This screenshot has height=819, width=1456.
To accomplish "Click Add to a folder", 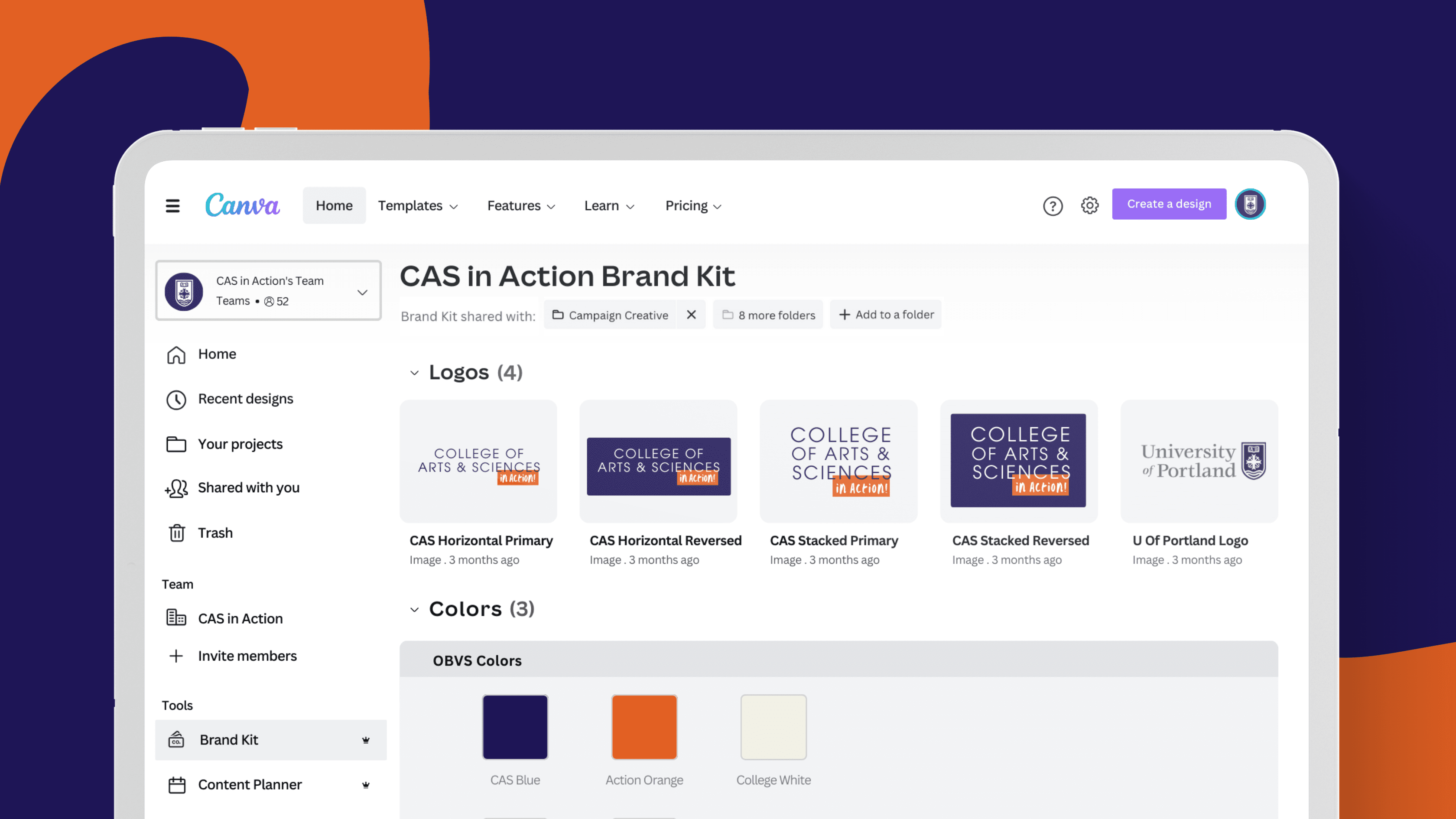I will click(885, 314).
